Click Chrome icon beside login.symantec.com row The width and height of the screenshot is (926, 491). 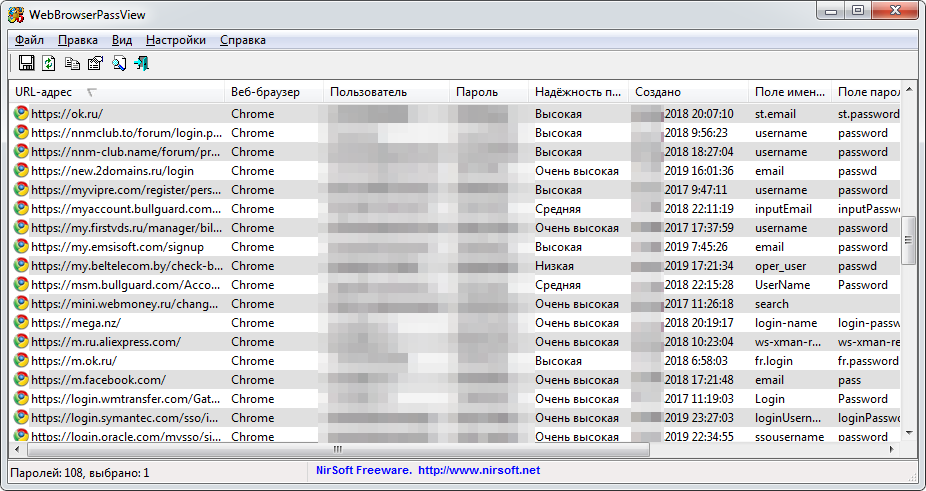click(21, 418)
